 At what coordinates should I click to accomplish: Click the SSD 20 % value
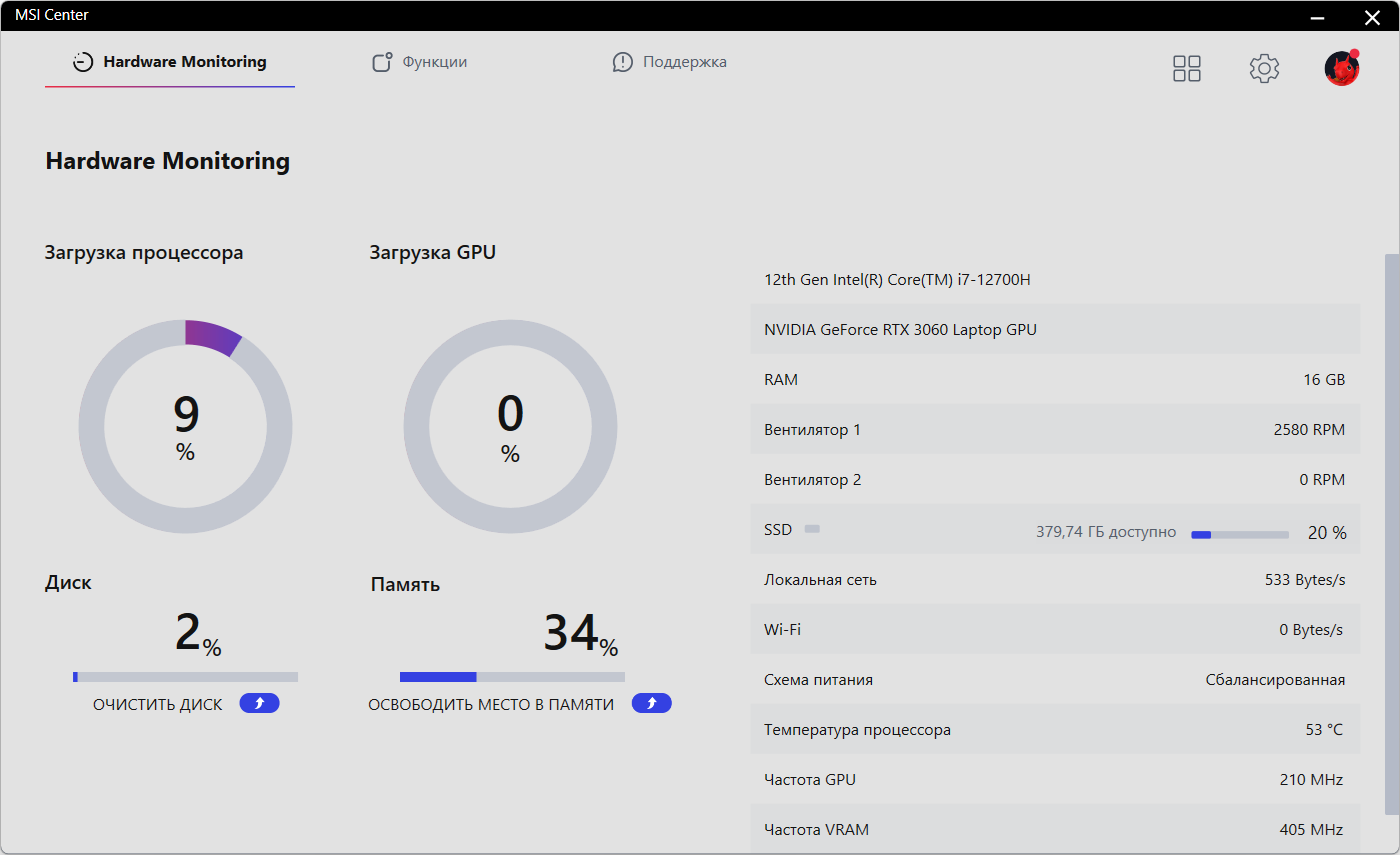point(1327,533)
